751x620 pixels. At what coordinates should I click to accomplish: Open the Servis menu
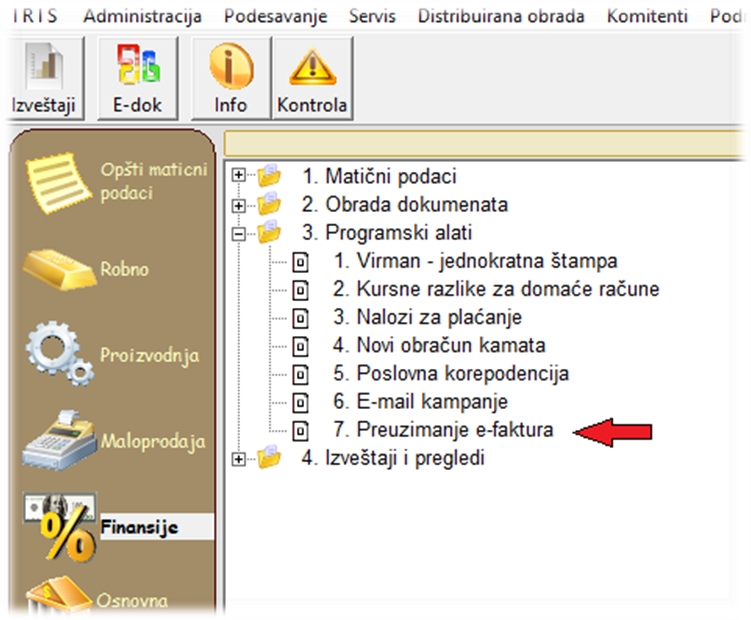372,16
